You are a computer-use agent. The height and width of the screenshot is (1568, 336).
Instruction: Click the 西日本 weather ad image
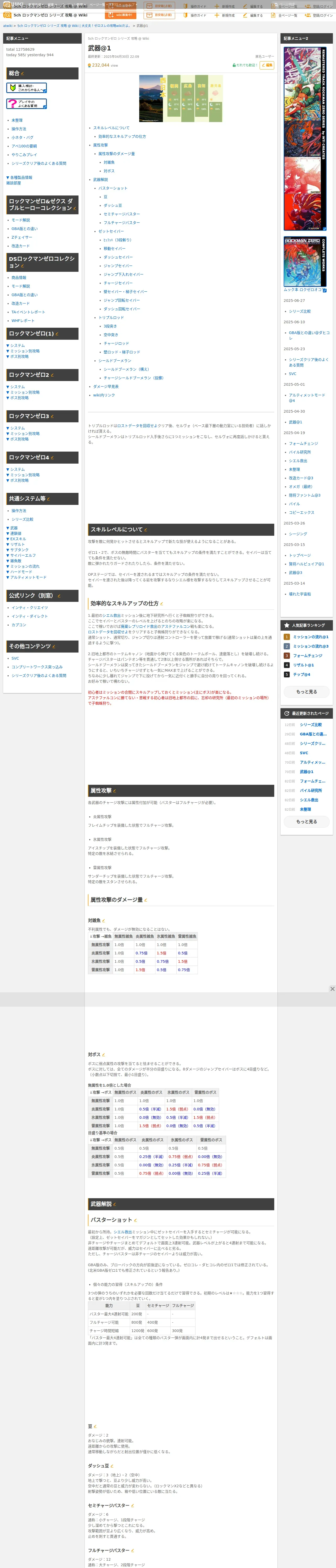181,99
